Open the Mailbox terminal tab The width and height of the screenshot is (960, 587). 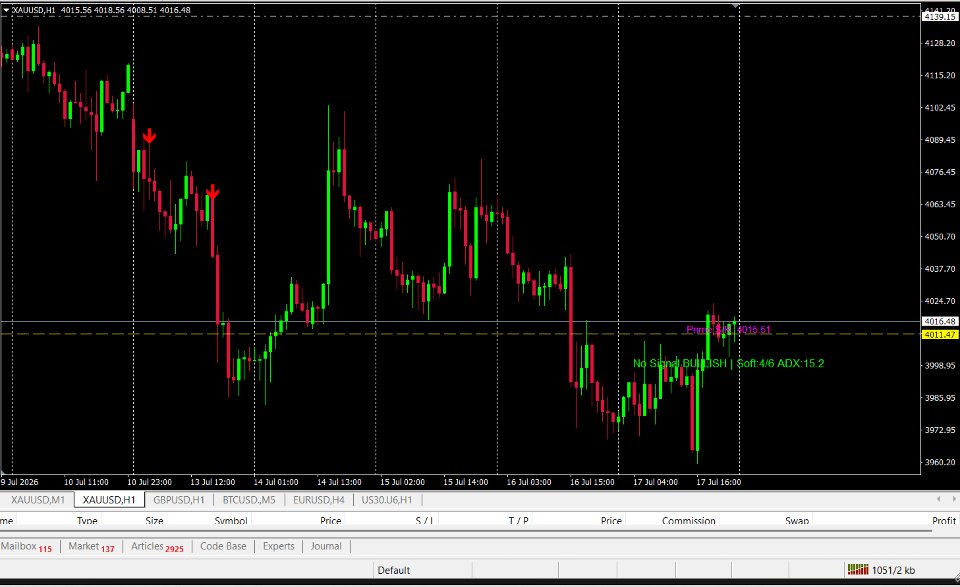26,547
